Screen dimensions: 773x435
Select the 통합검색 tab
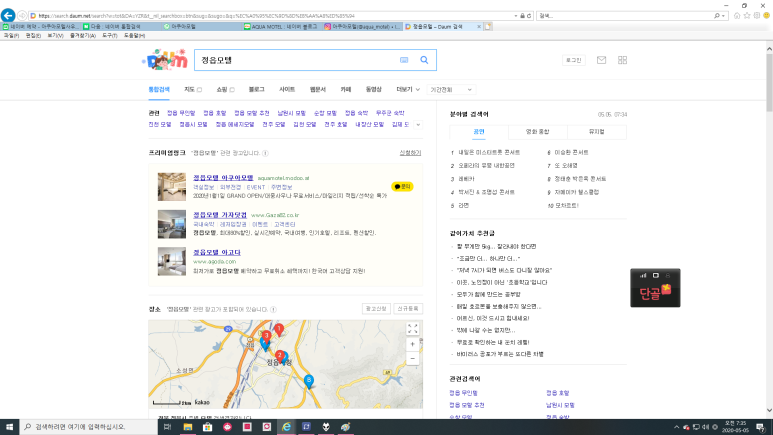coord(159,90)
